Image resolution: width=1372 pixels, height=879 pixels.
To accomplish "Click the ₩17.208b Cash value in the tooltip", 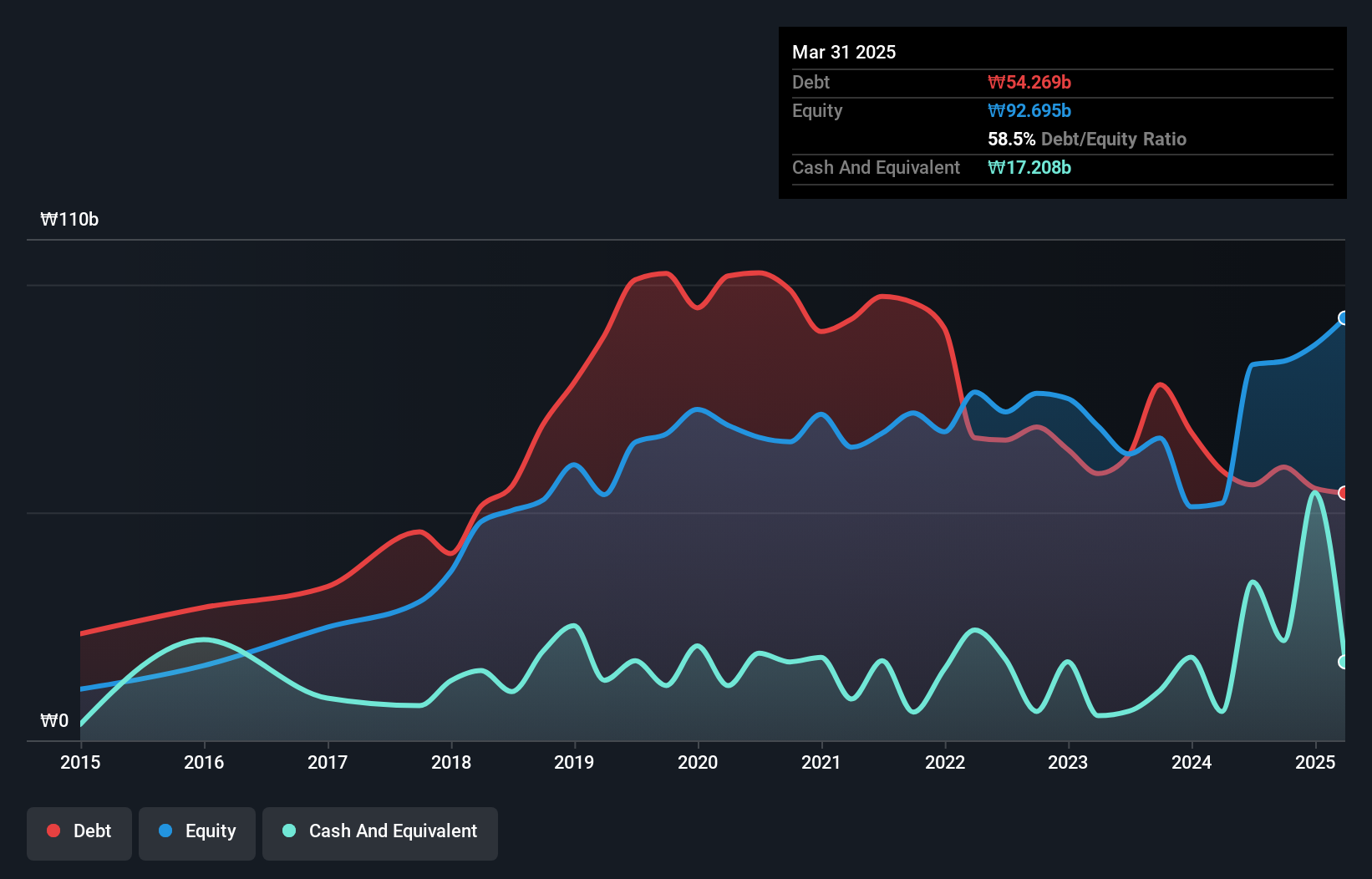I will pyautogui.click(x=1029, y=167).
